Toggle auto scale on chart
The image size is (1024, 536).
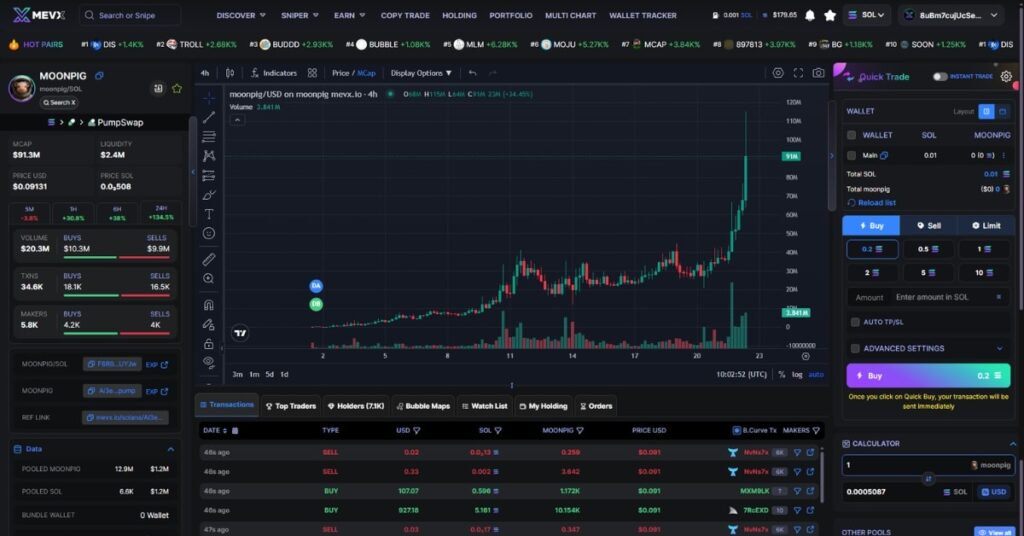(816, 375)
